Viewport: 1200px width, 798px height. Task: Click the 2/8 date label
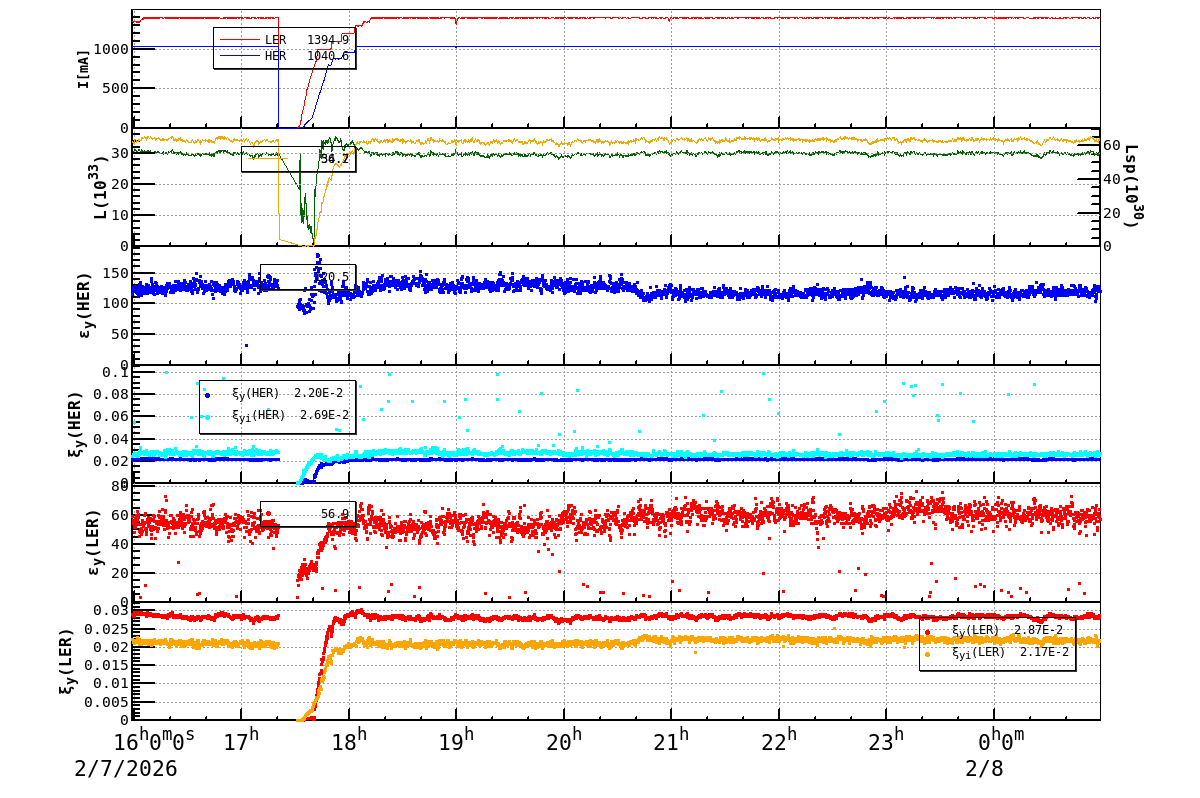[984, 769]
